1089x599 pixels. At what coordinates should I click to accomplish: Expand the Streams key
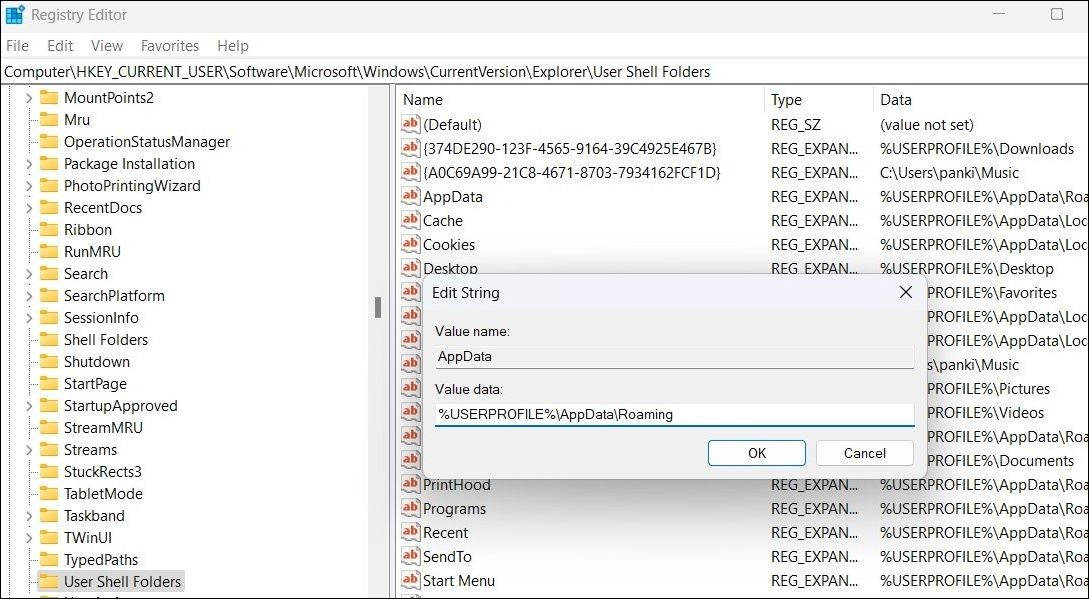[x=28, y=450]
